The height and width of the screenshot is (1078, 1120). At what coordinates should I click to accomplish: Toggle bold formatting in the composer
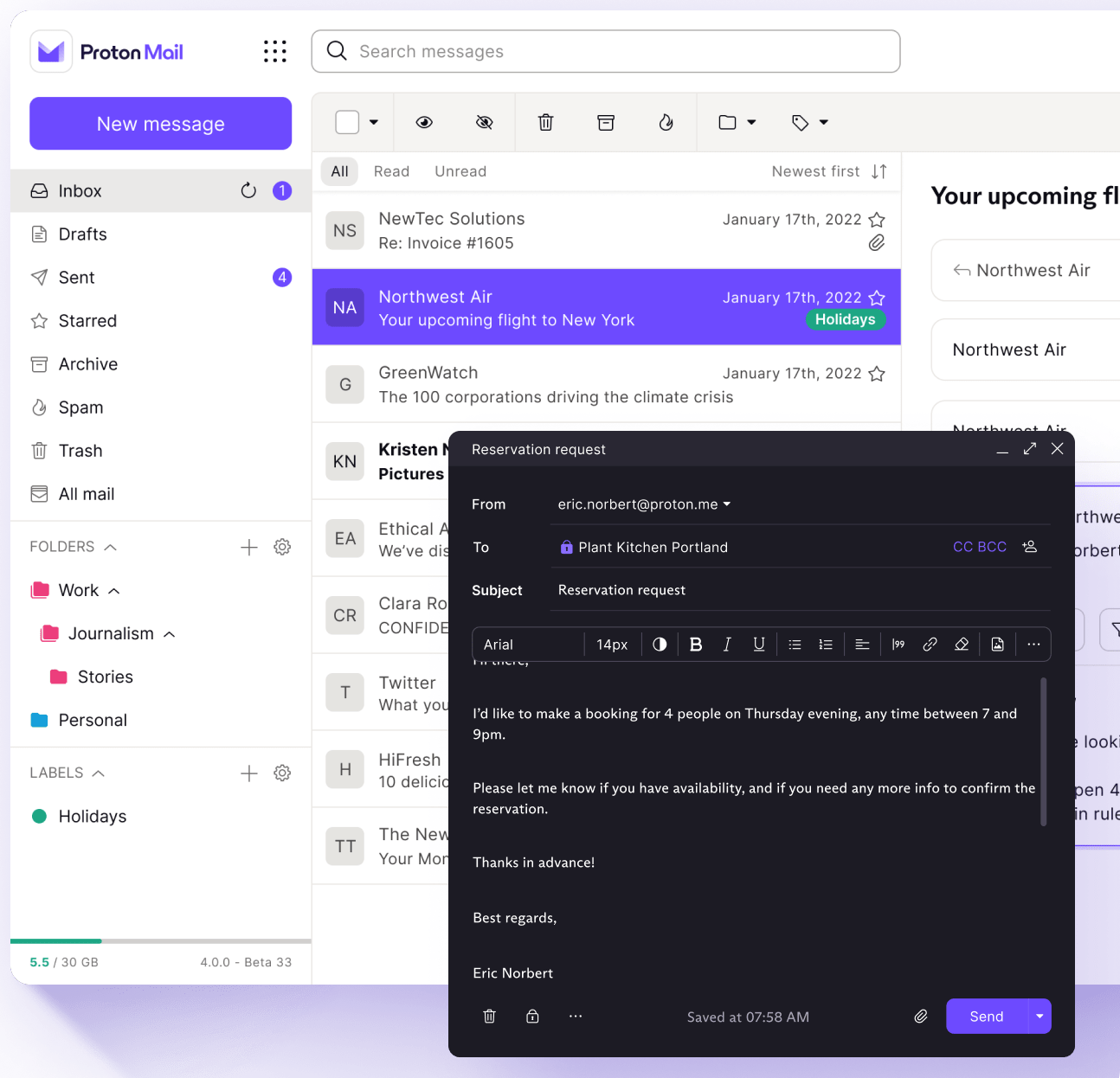click(x=696, y=645)
